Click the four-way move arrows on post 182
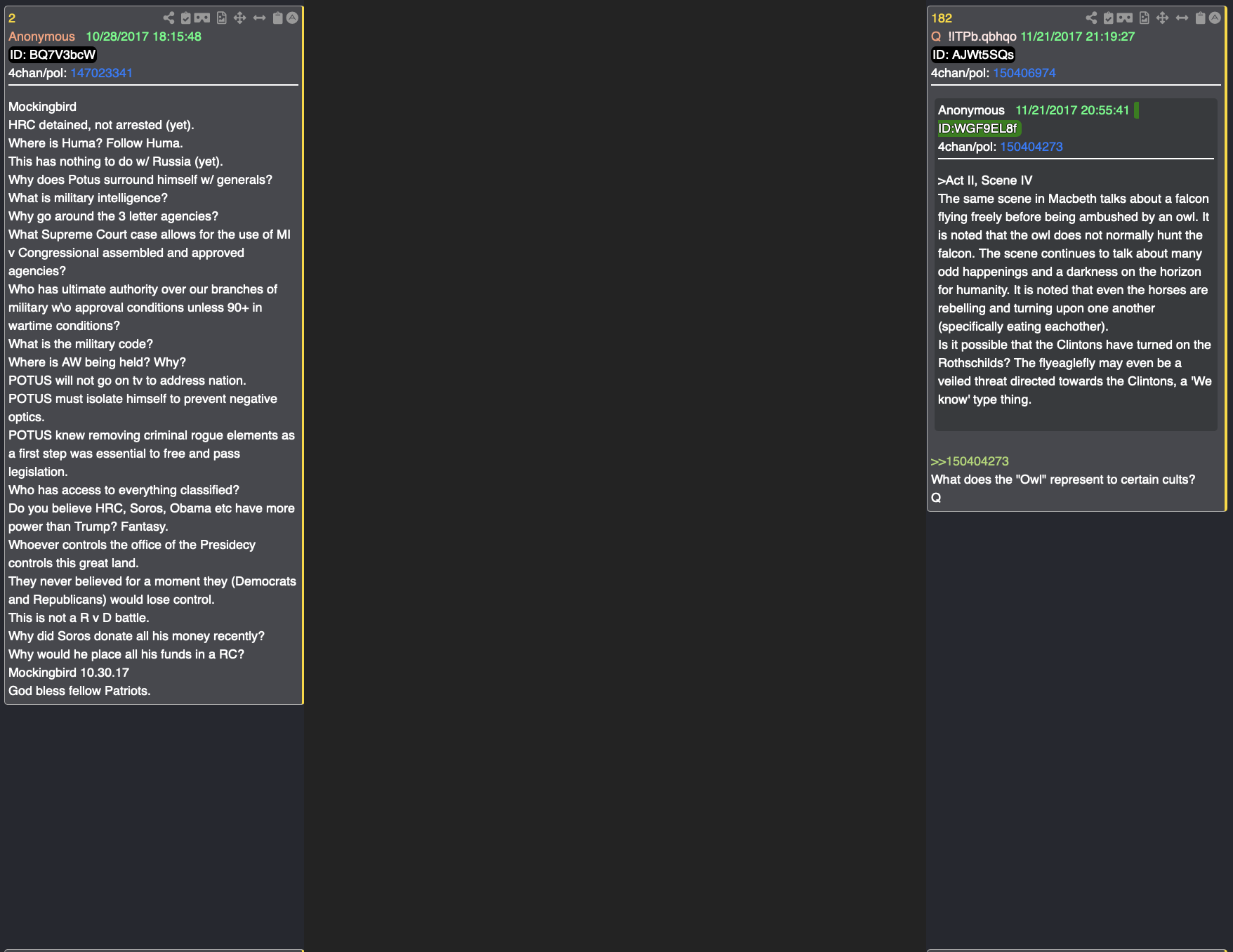This screenshot has height=952, width=1233. tap(1163, 18)
